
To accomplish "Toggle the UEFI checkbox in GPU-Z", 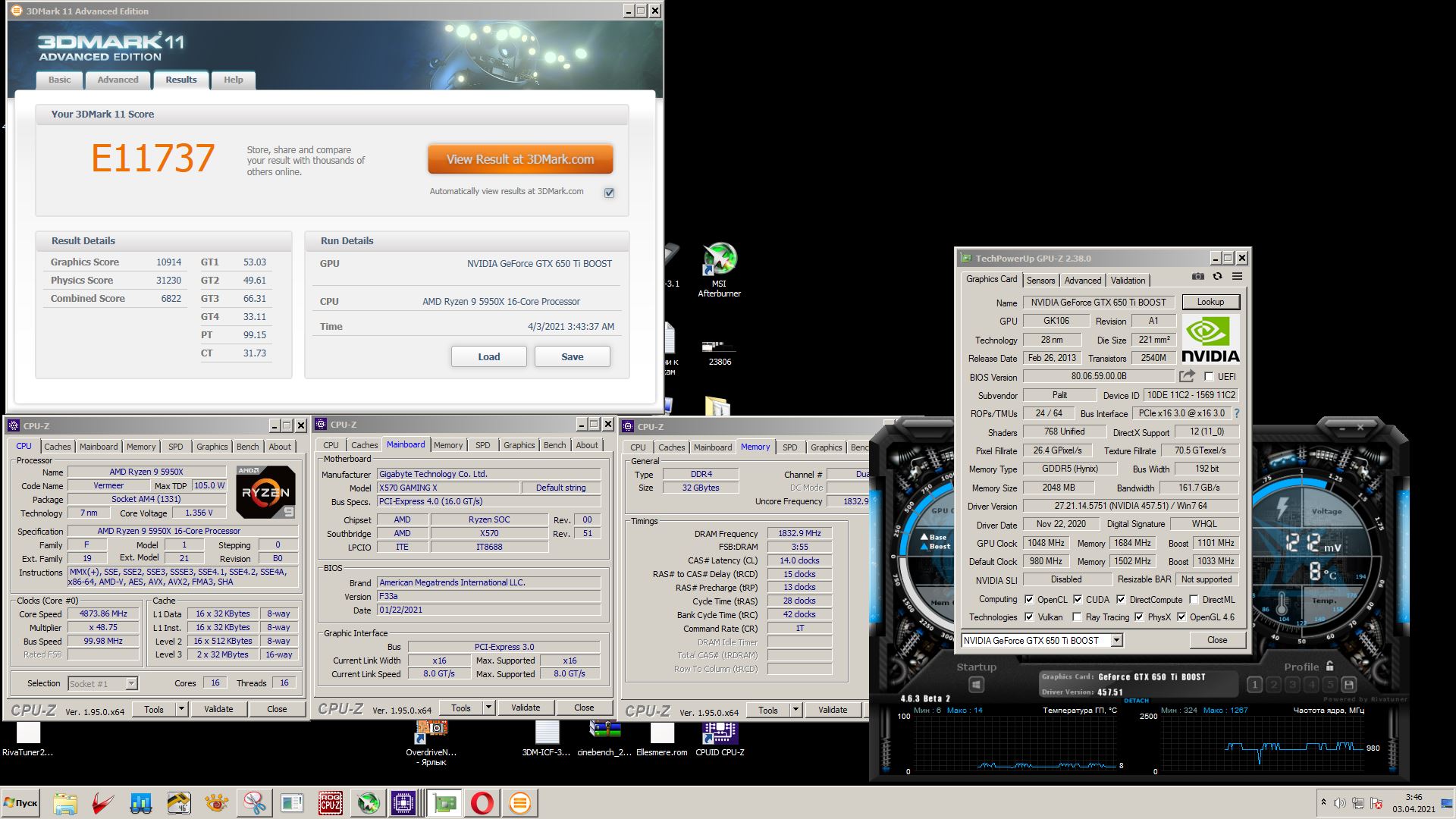I will coord(1209,376).
